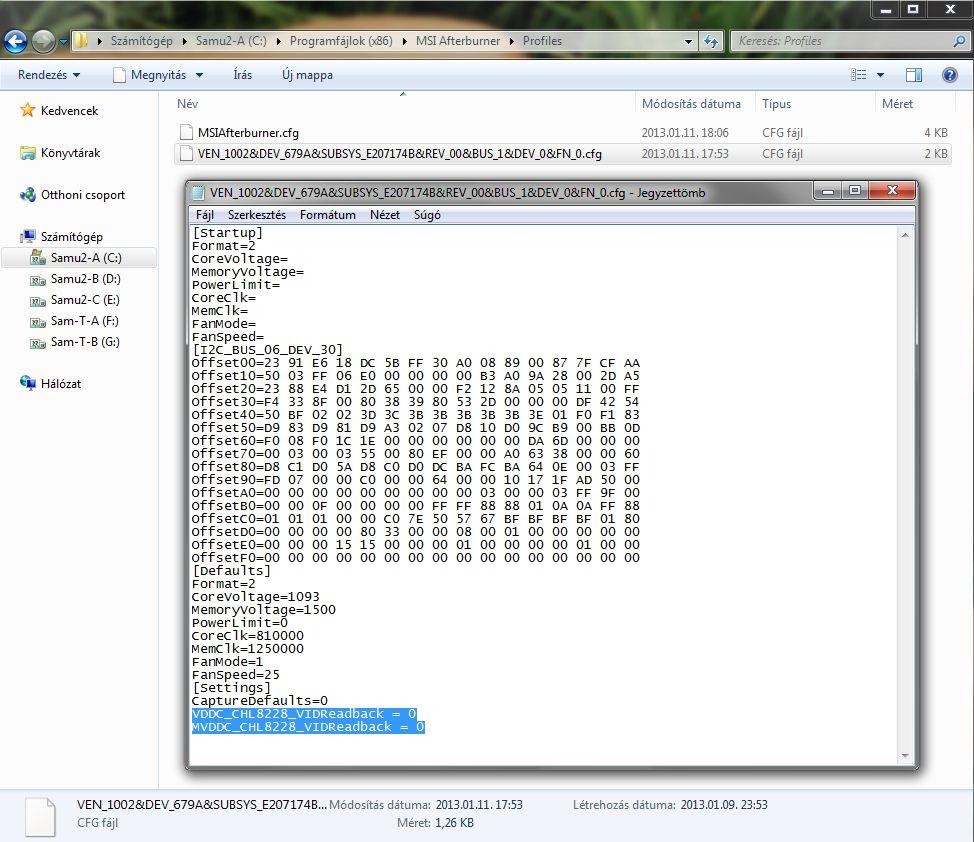Click drive icon for Samu2-C (E:)

pos(38,301)
